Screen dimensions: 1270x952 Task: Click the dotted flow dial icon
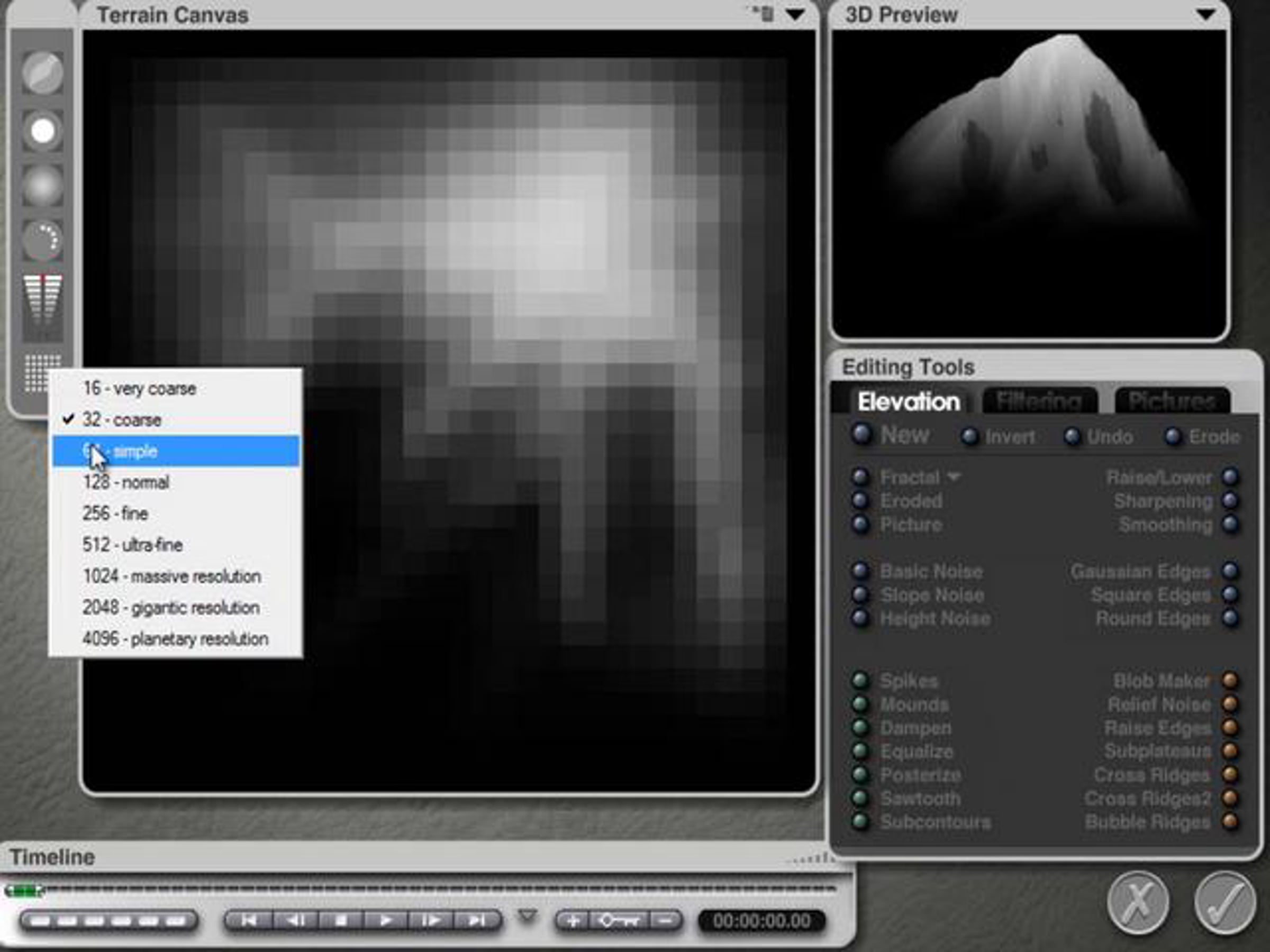[42, 241]
